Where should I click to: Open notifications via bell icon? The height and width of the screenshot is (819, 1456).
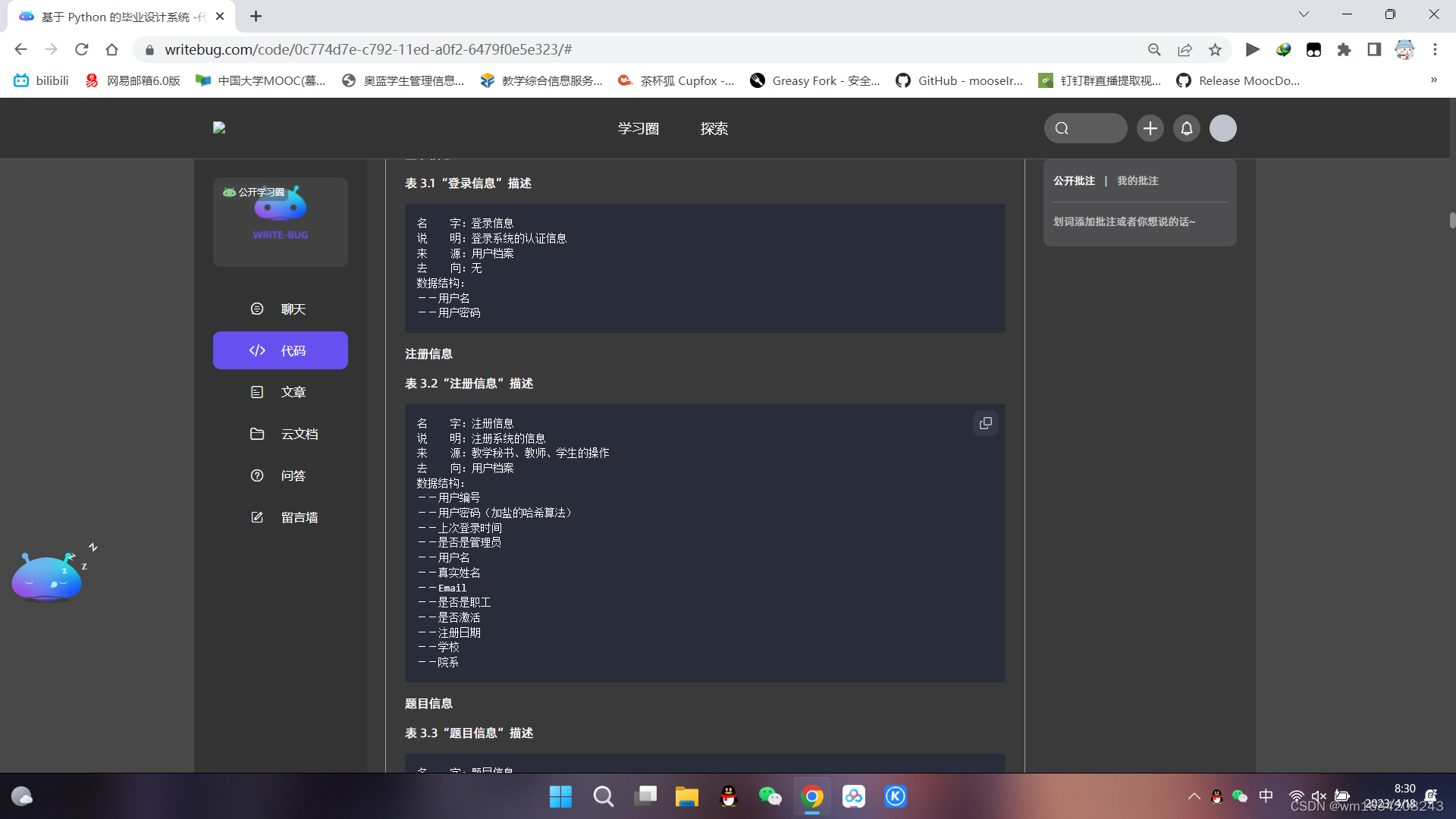tap(1186, 128)
